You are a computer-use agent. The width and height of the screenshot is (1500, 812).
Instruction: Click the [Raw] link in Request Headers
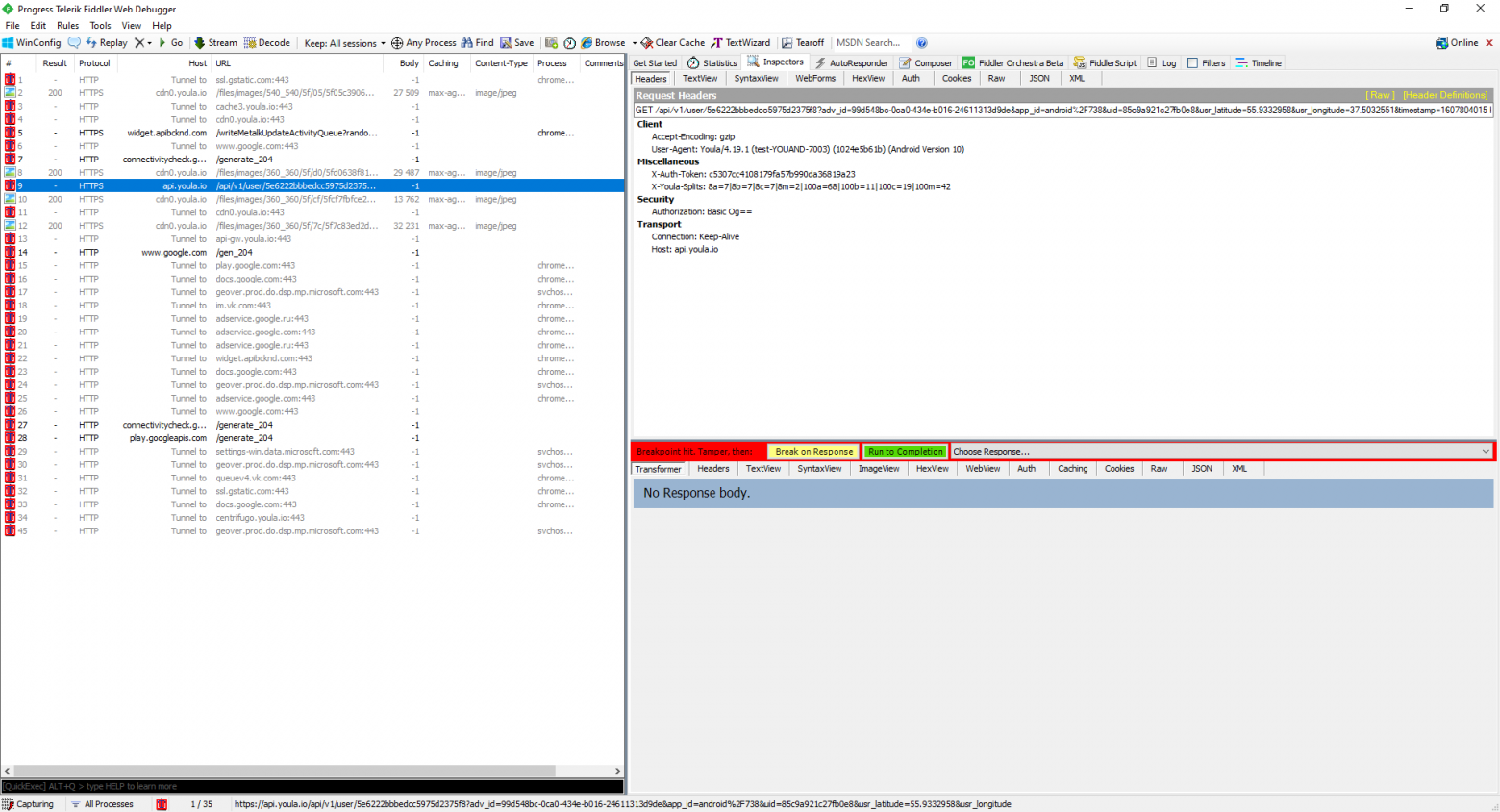tap(1381, 96)
